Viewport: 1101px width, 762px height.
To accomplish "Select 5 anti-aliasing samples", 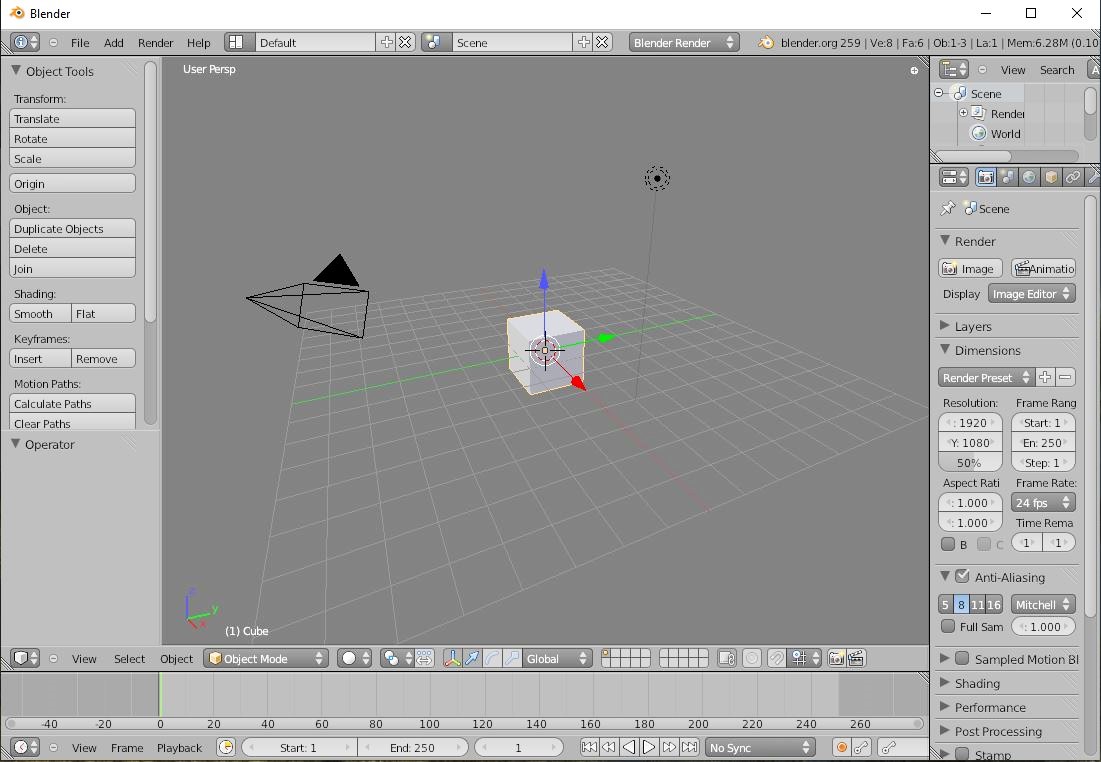I will click(946, 604).
